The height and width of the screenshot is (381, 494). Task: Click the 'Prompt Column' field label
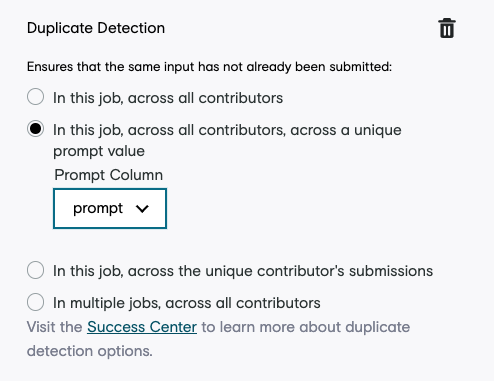click(109, 175)
